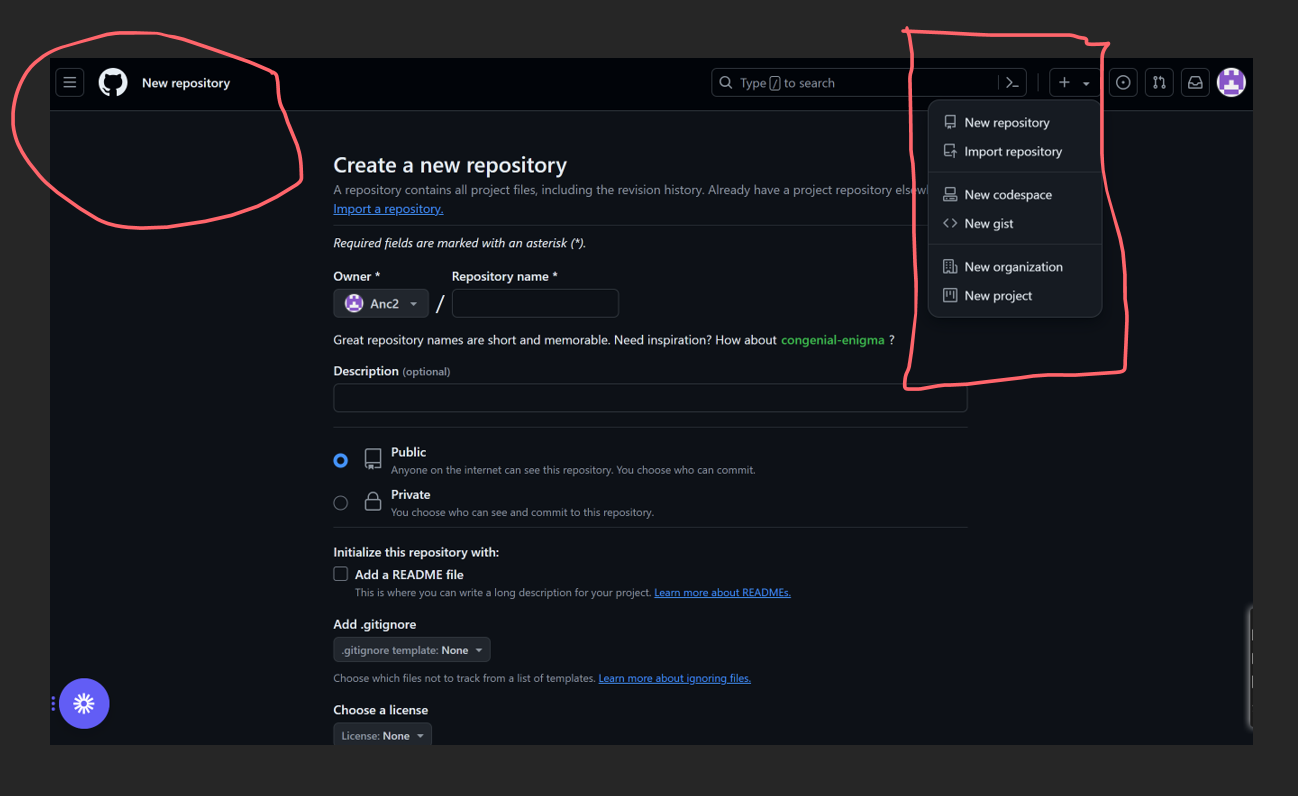1298x796 pixels.
Task: Open the user avatar menu
Action: pos(1231,83)
